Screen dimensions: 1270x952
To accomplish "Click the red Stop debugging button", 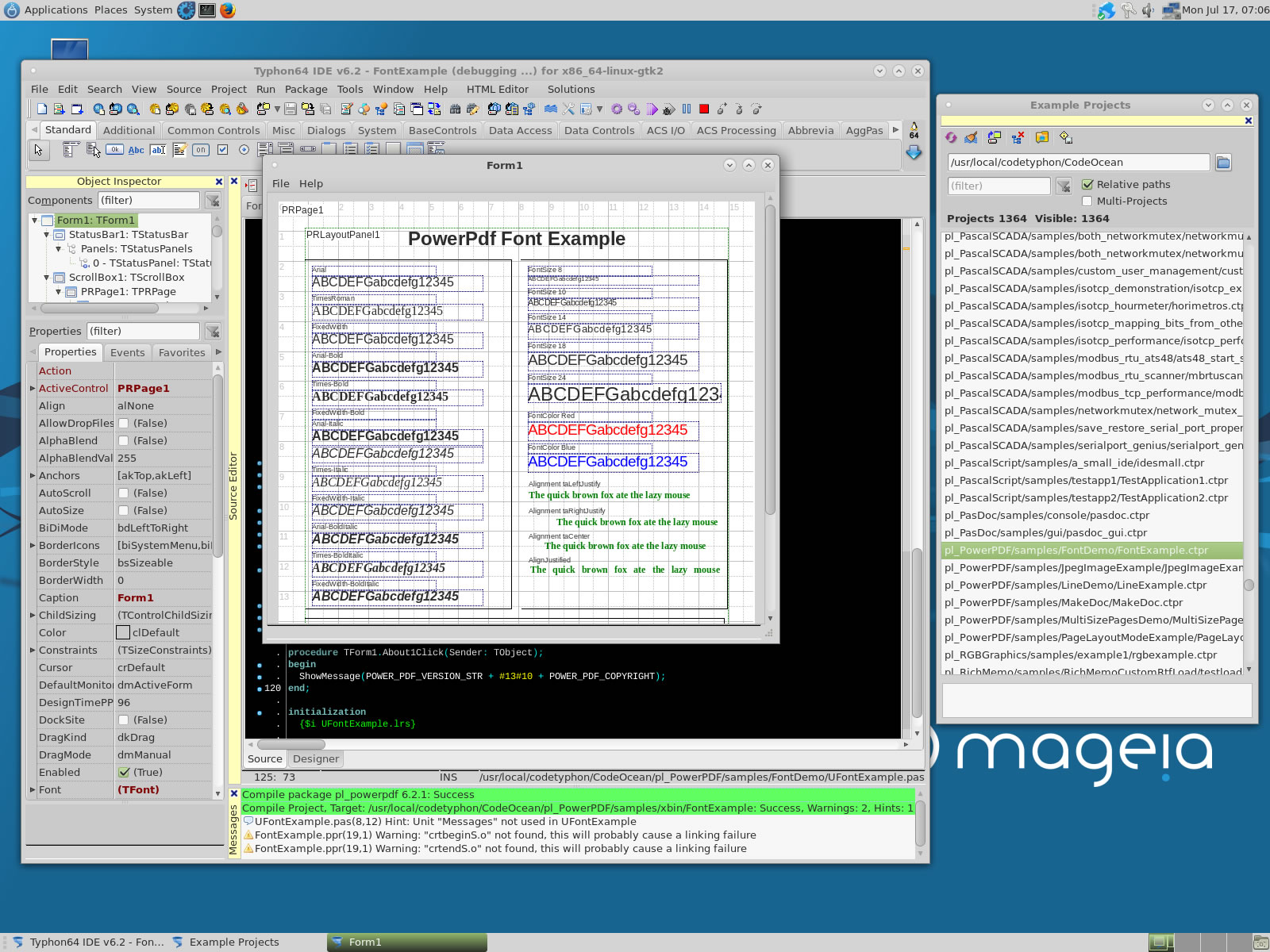I will 704,109.
